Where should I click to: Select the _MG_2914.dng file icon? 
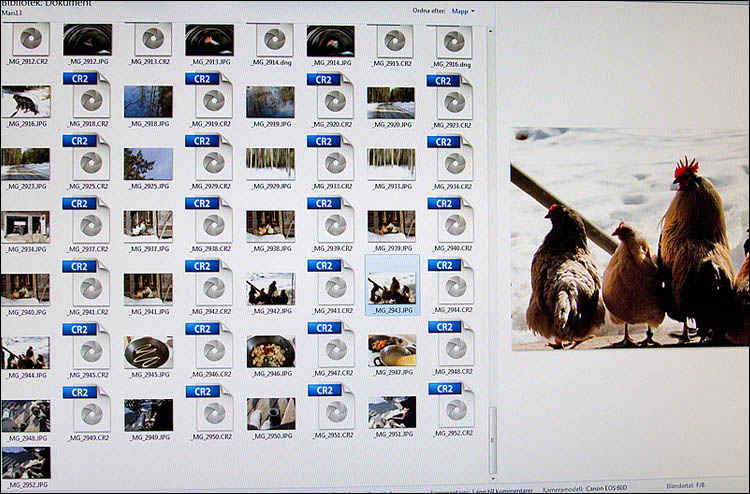pos(275,40)
